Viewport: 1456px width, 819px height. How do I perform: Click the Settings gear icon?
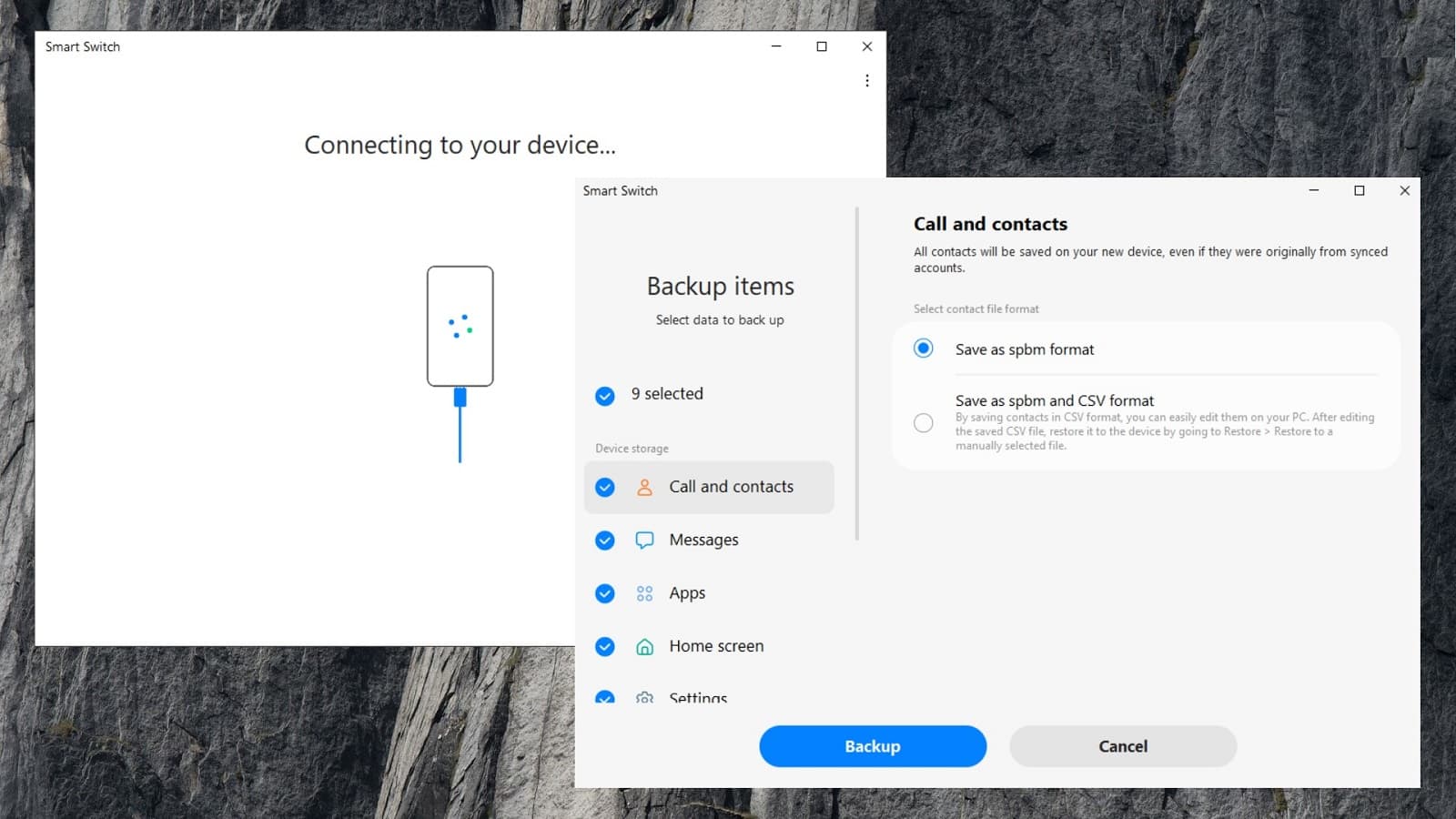click(644, 698)
